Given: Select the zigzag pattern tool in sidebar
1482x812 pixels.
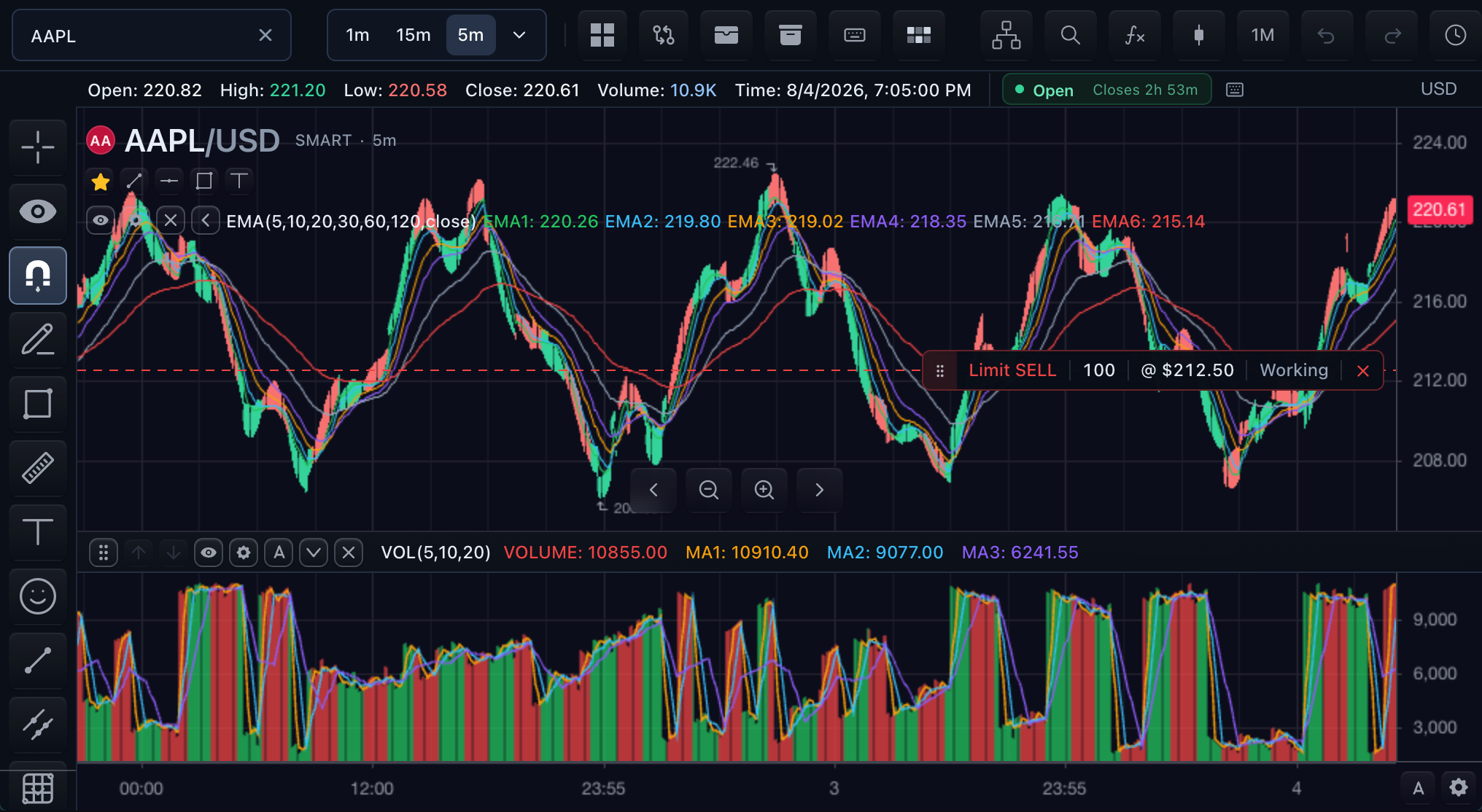Looking at the screenshot, I should click(x=38, y=725).
